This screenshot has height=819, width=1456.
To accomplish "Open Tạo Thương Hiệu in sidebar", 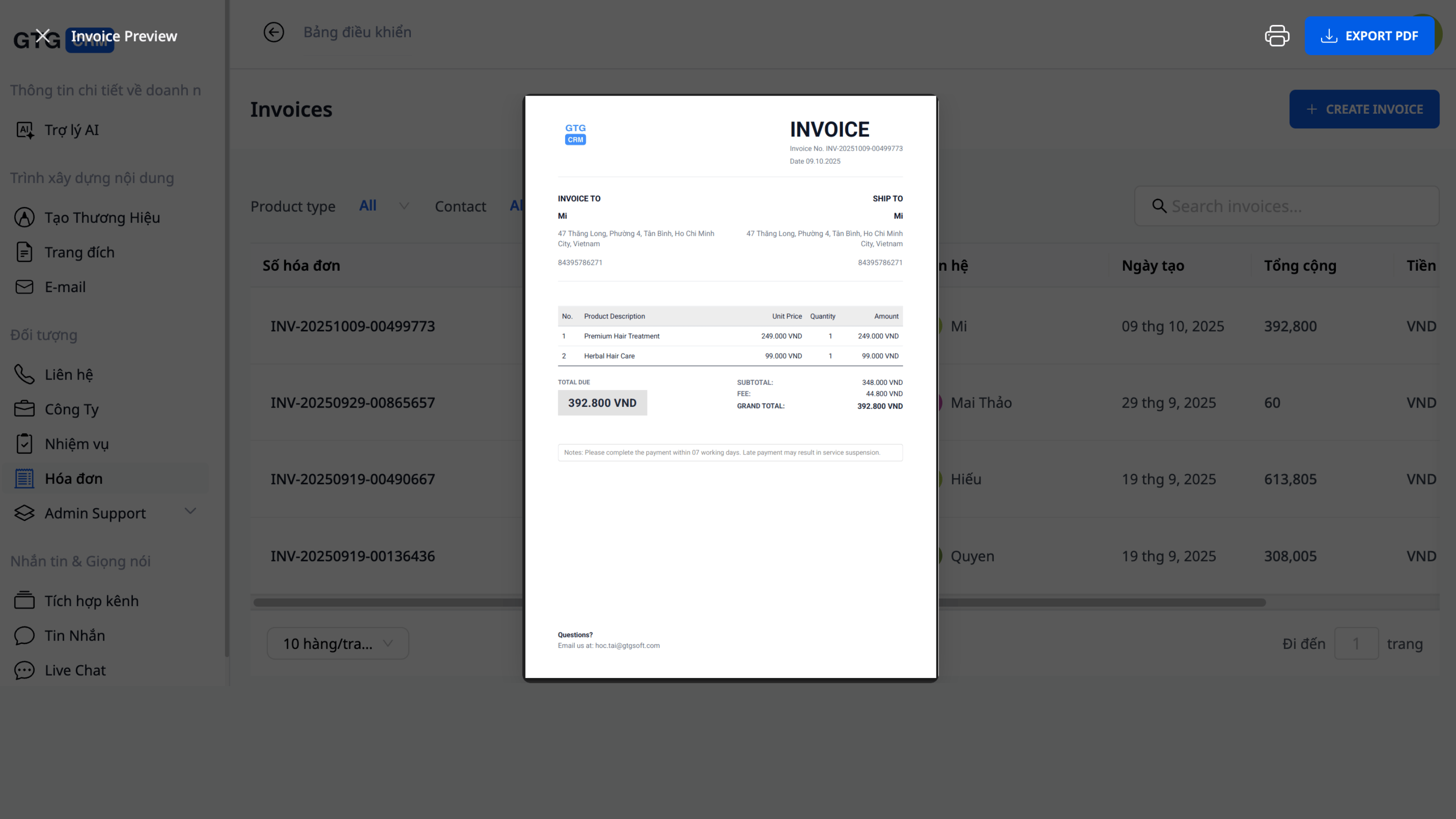I will coord(102,217).
